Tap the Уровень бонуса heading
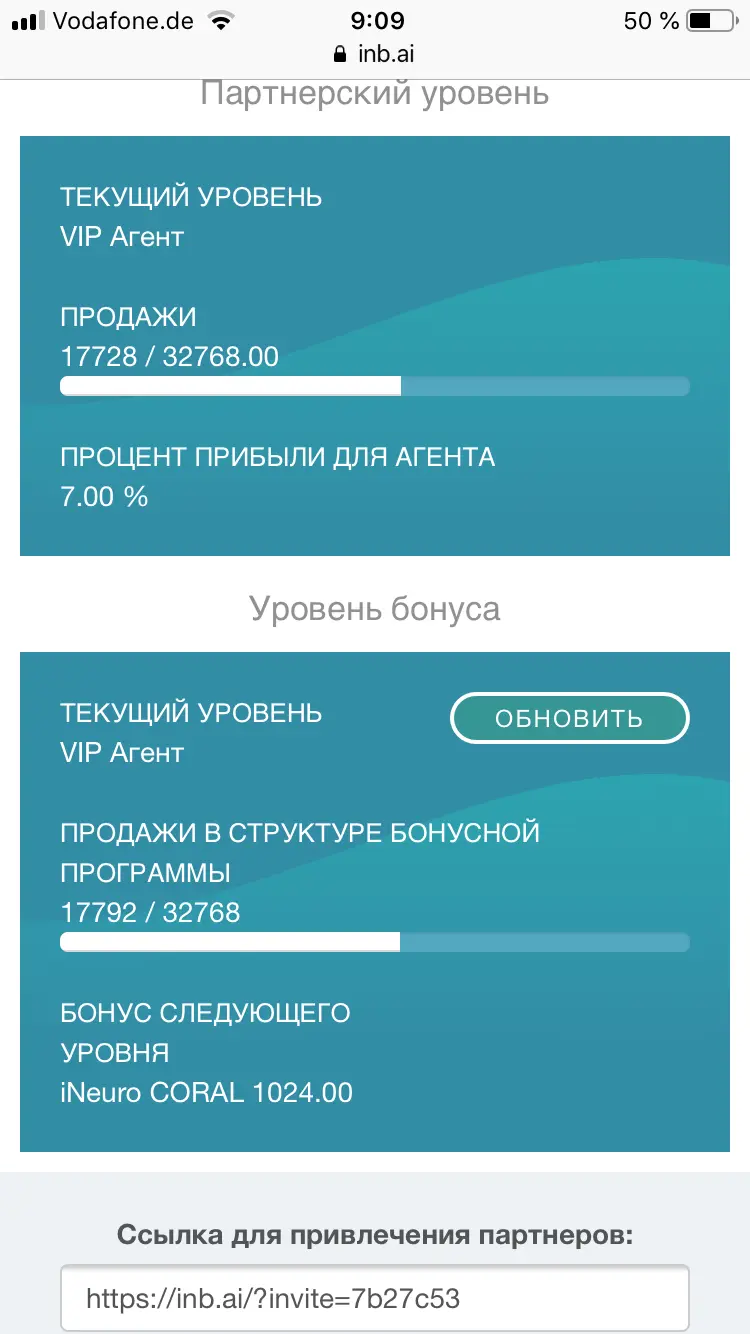The image size is (750, 1334). click(x=375, y=608)
